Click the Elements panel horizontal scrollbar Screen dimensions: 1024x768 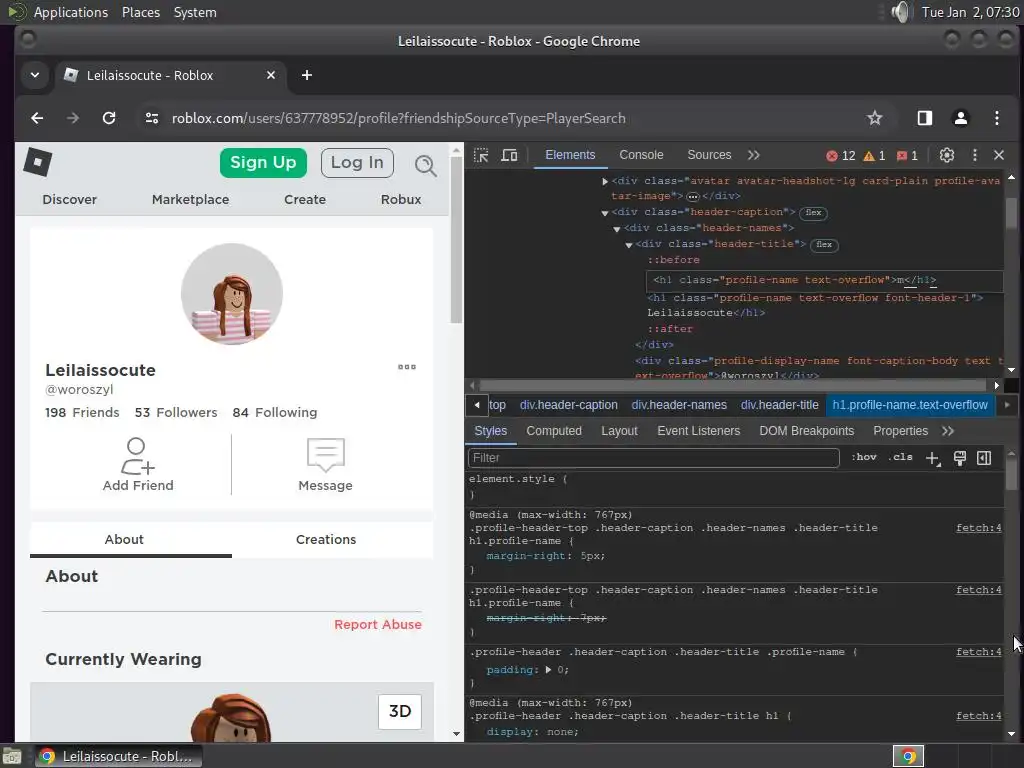[733, 385]
